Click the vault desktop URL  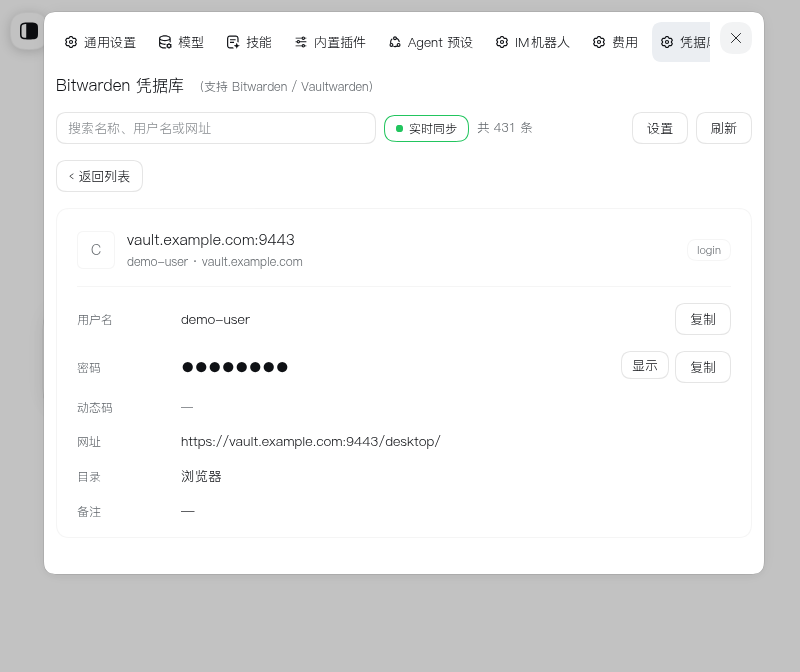[310, 441]
